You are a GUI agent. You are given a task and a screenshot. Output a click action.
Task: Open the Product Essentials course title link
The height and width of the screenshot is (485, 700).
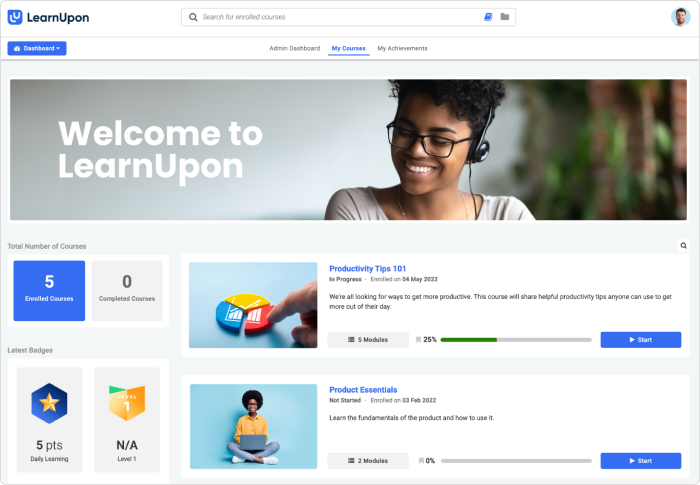tap(363, 389)
